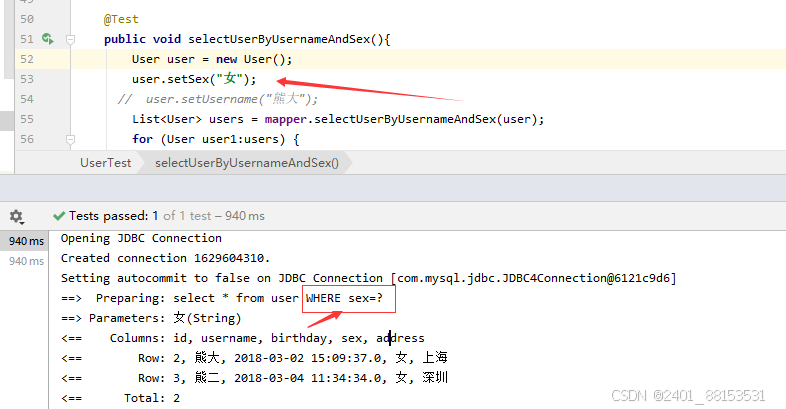786x409 pixels.
Task: Run test via gutter icon on line 51
Action: (x=48, y=39)
